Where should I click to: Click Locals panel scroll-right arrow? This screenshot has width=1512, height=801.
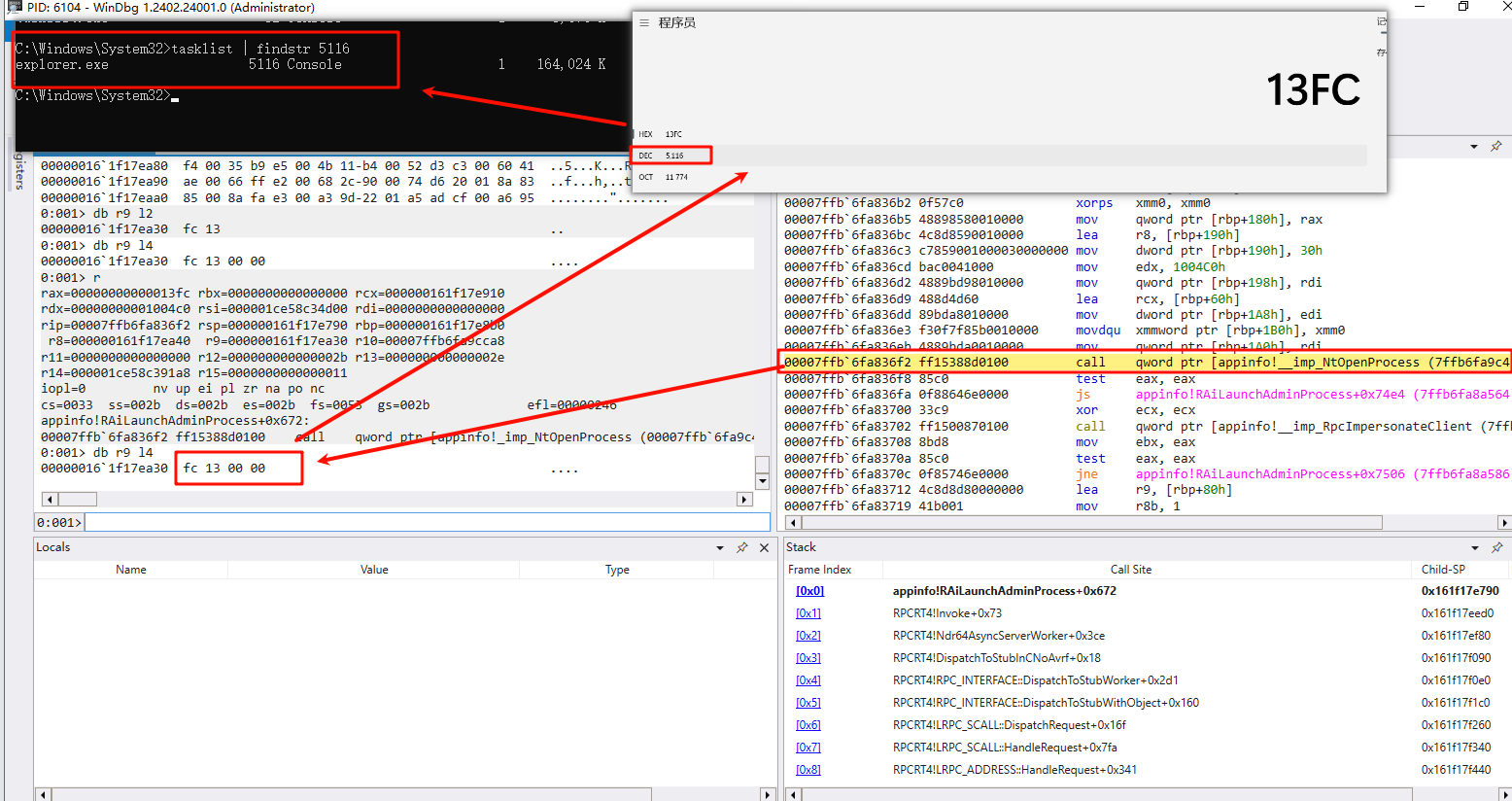(x=767, y=794)
